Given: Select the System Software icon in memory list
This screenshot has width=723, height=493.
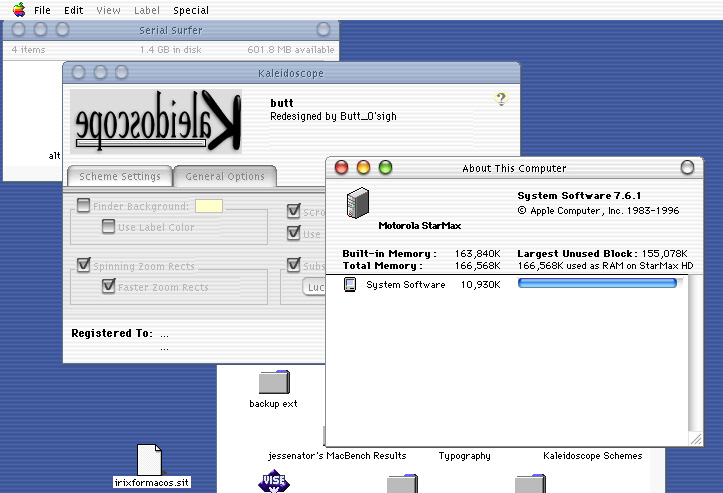Looking at the screenshot, I should (x=350, y=285).
